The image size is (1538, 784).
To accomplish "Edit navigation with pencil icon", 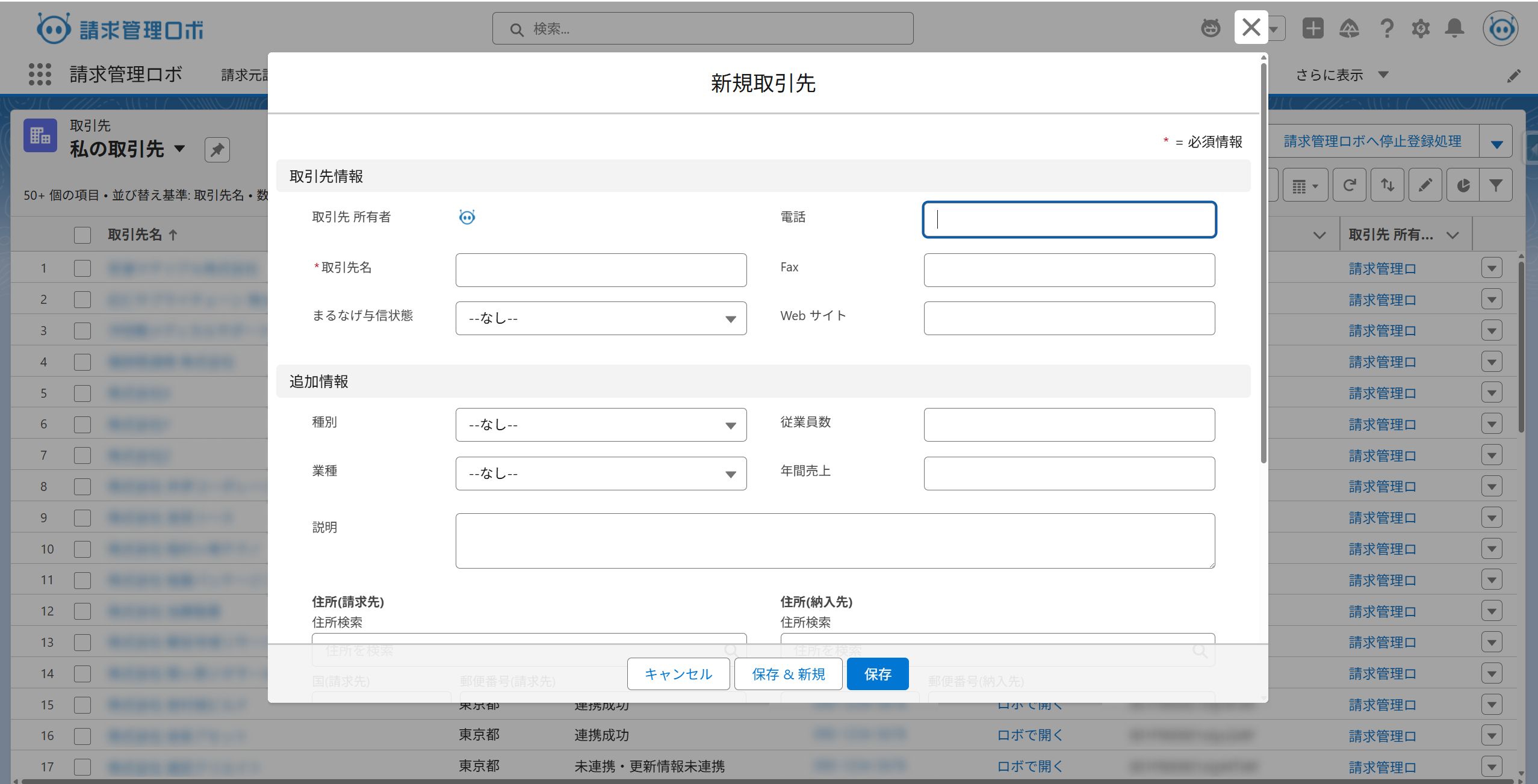I will point(1514,76).
